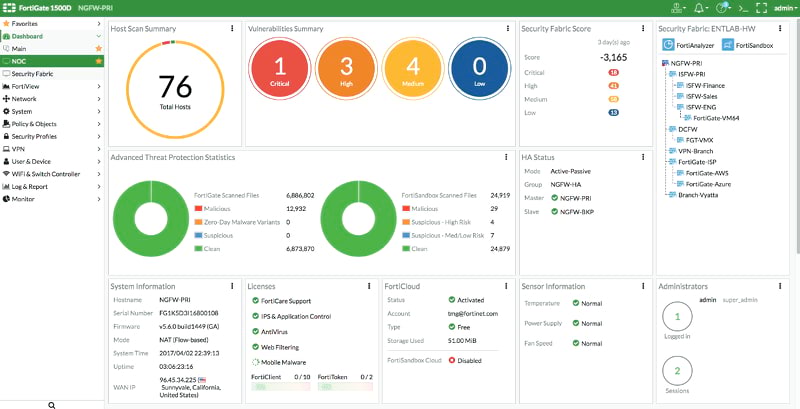Select Branch-Vyatta in fabric tree
The height and width of the screenshot is (409, 800).
pyautogui.click(x=693, y=195)
